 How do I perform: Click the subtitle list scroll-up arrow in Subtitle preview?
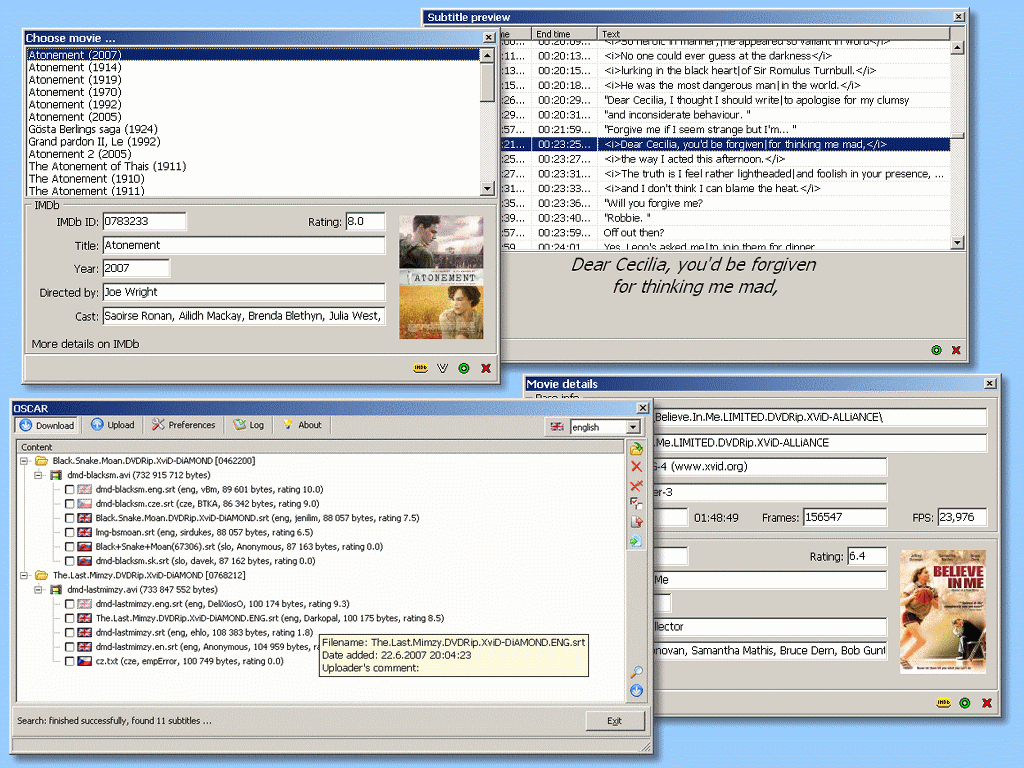[957, 48]
